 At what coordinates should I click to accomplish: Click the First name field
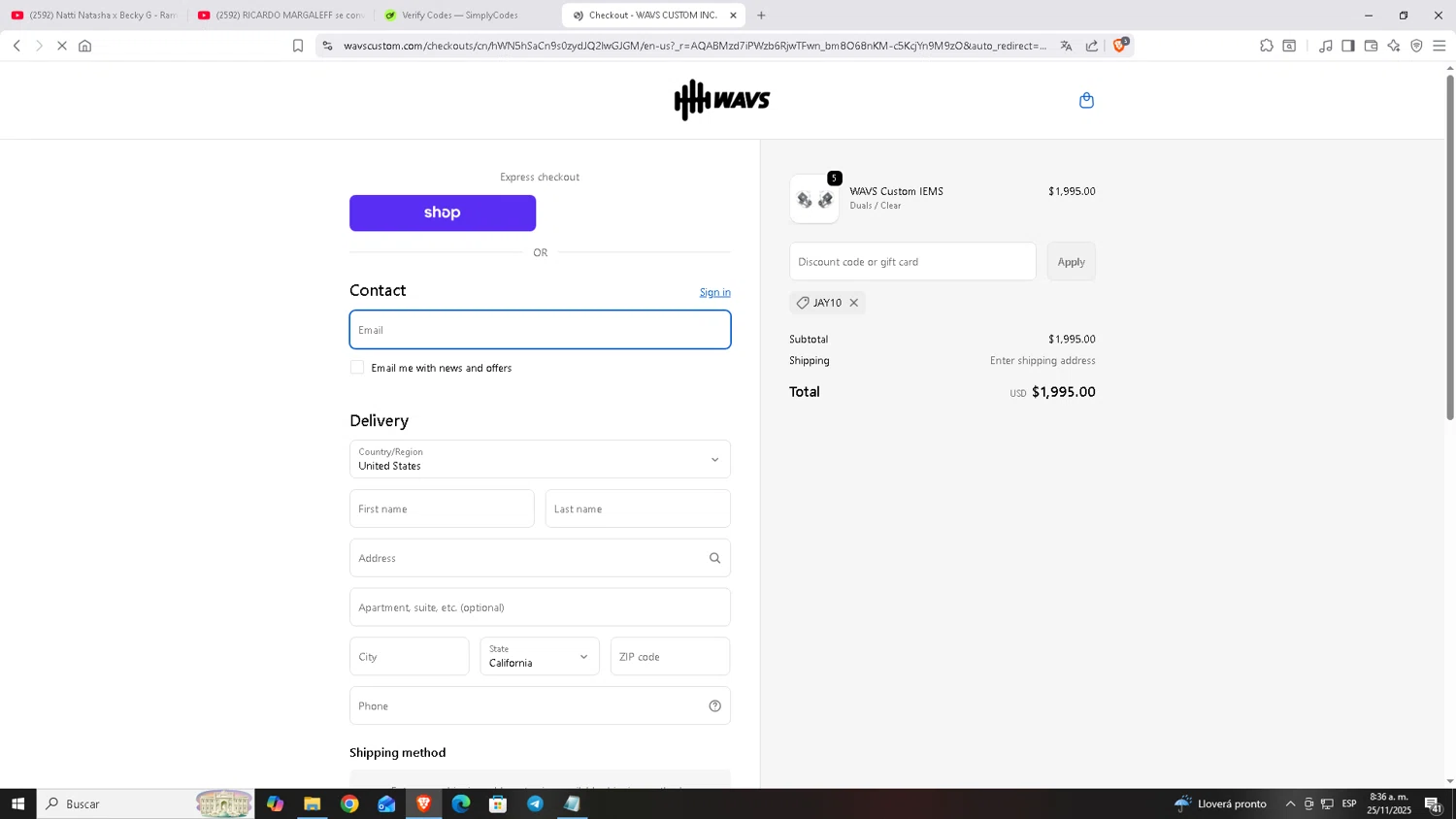[442, 508]
